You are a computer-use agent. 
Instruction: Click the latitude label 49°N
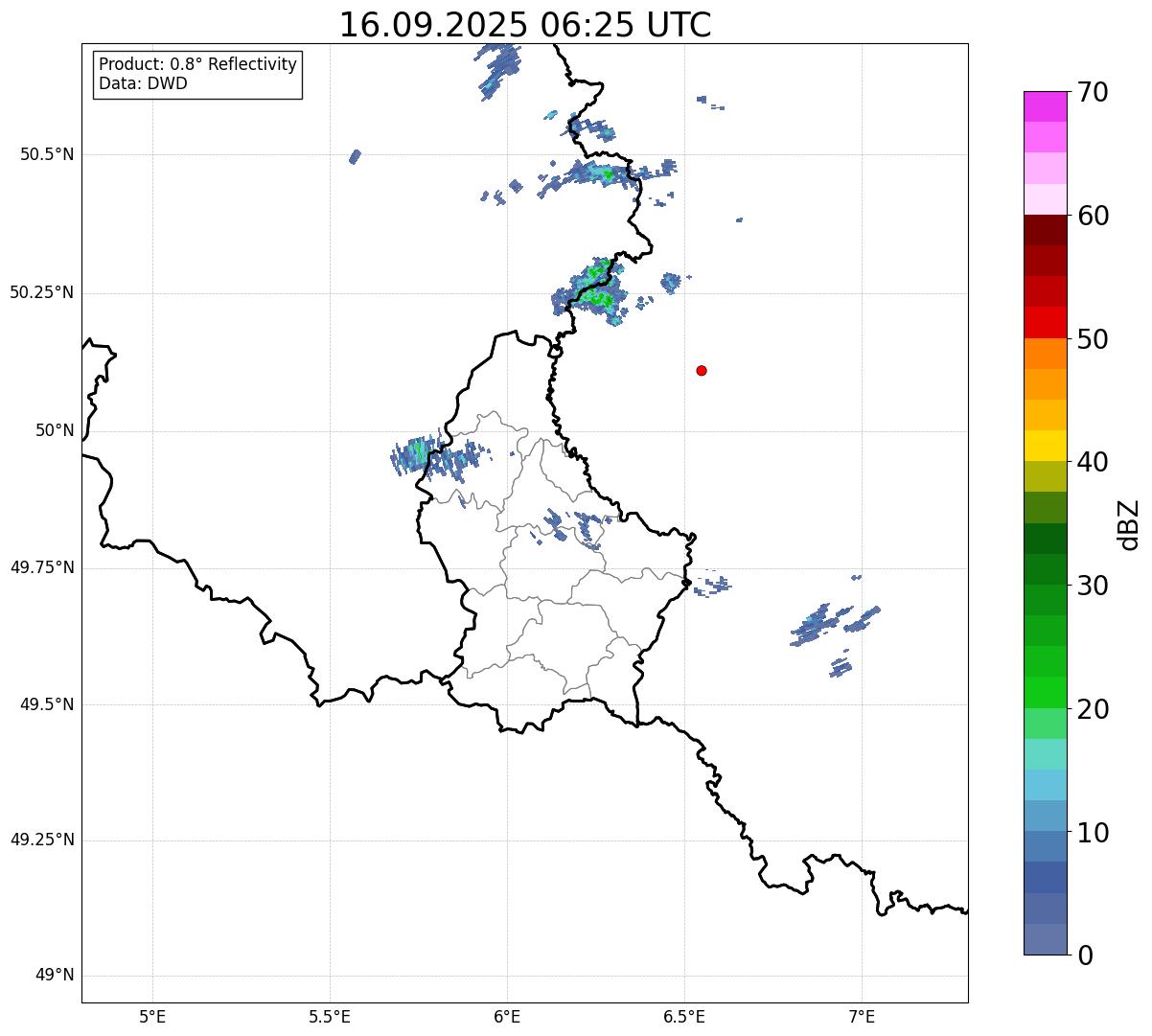point(55,976)
